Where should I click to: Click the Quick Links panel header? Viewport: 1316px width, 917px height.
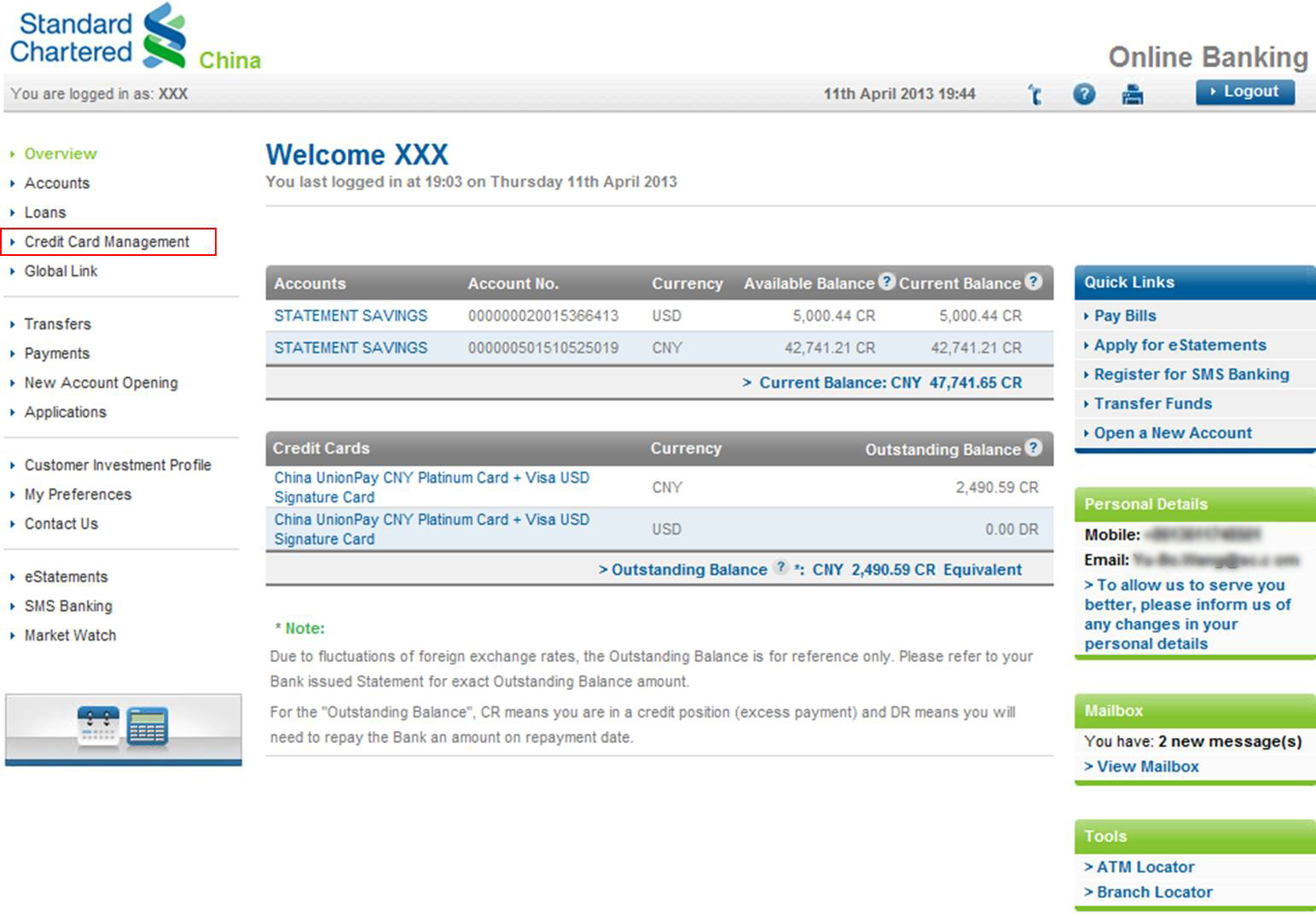[x=1194, y=282]
